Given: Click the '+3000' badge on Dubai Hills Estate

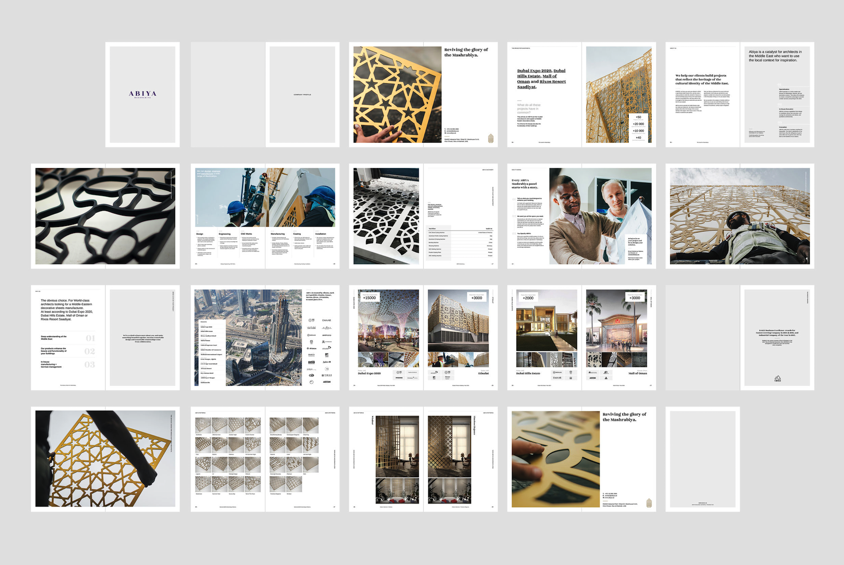Looking at the screenshot, I should pyautogui.click(x=528, y=297).
